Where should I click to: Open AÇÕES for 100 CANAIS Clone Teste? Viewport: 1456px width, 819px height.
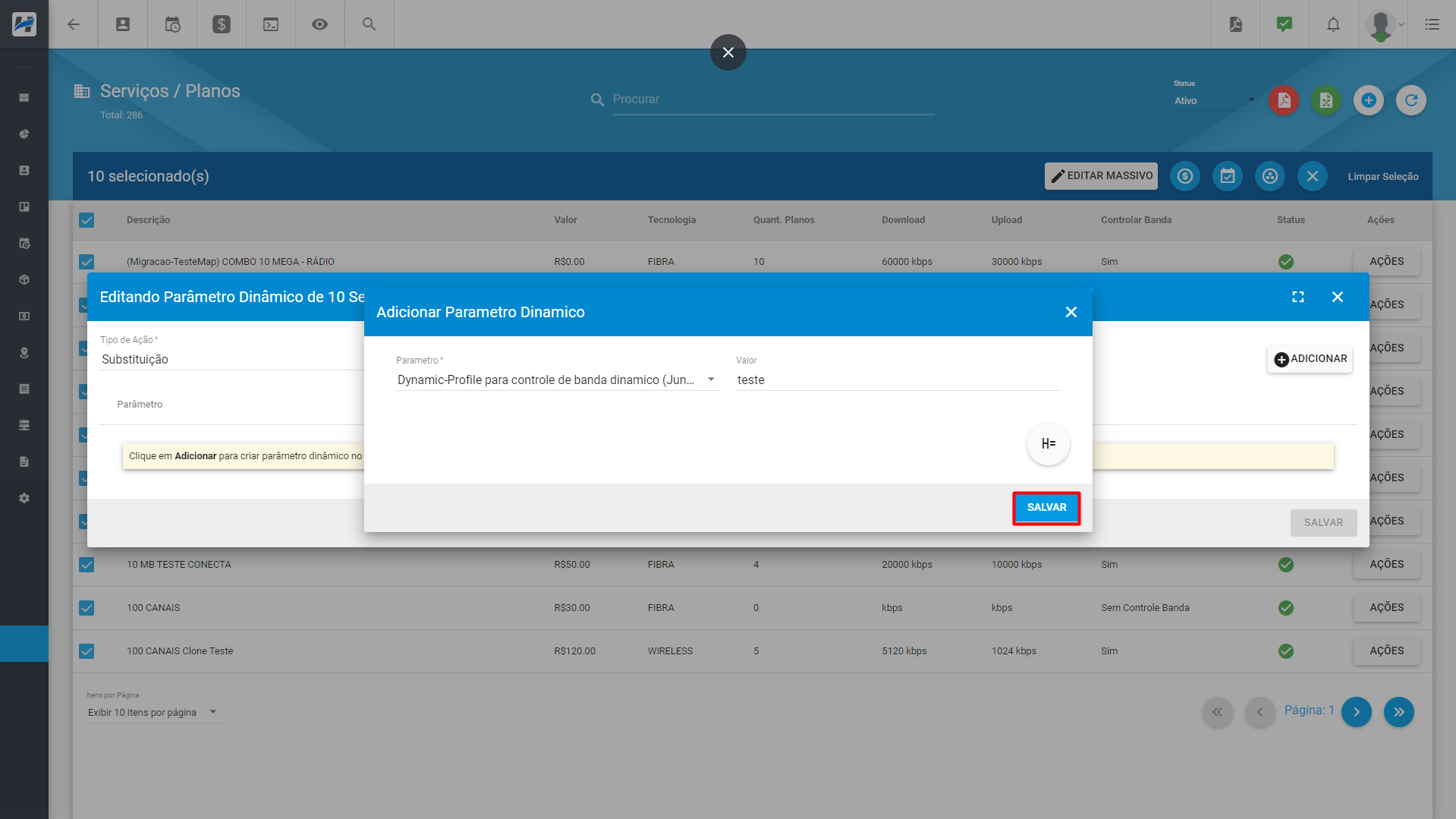pos(1386,651)
